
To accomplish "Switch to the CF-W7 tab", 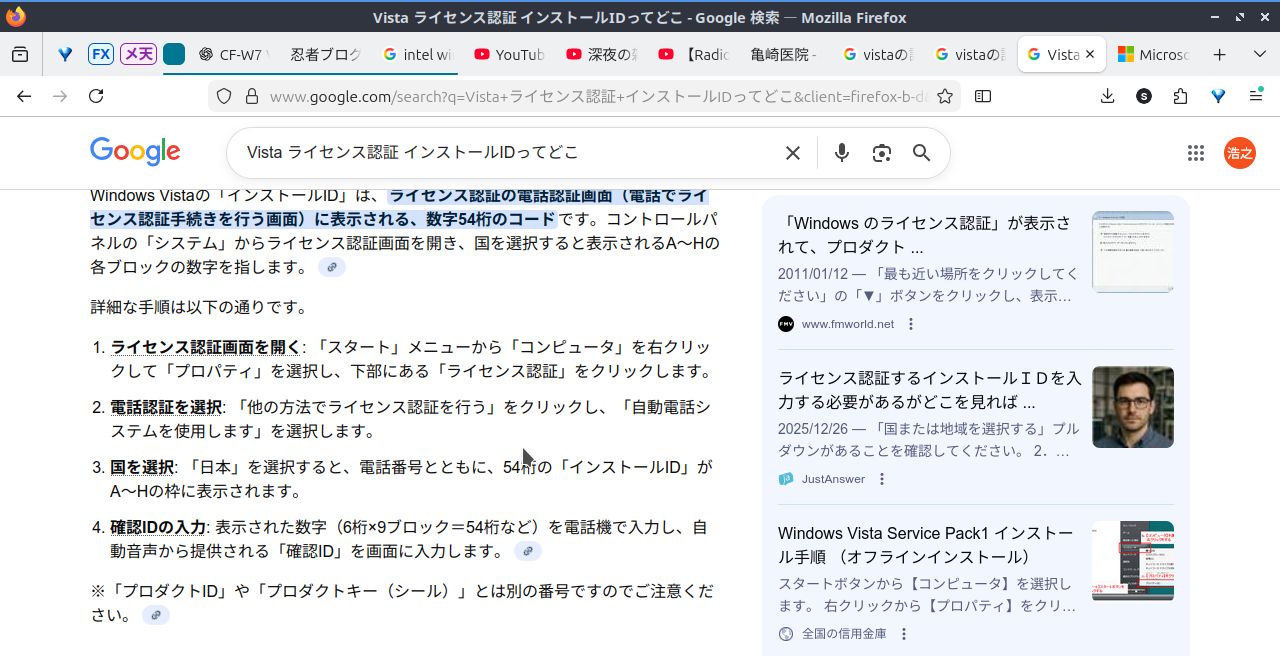I will click(233, 55).
